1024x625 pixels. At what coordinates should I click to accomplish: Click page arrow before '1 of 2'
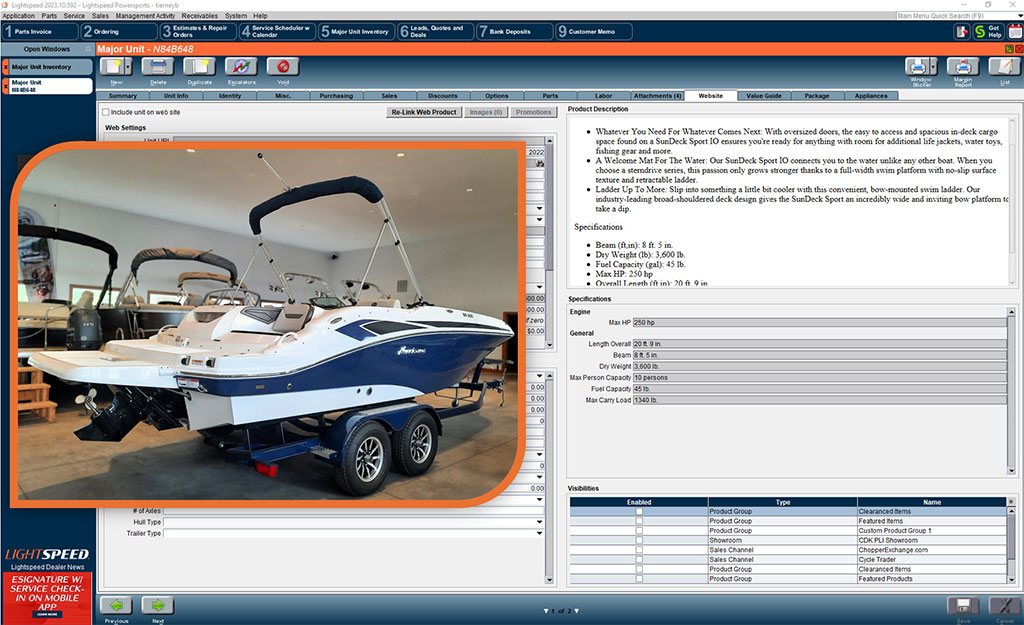coord(546,611)
